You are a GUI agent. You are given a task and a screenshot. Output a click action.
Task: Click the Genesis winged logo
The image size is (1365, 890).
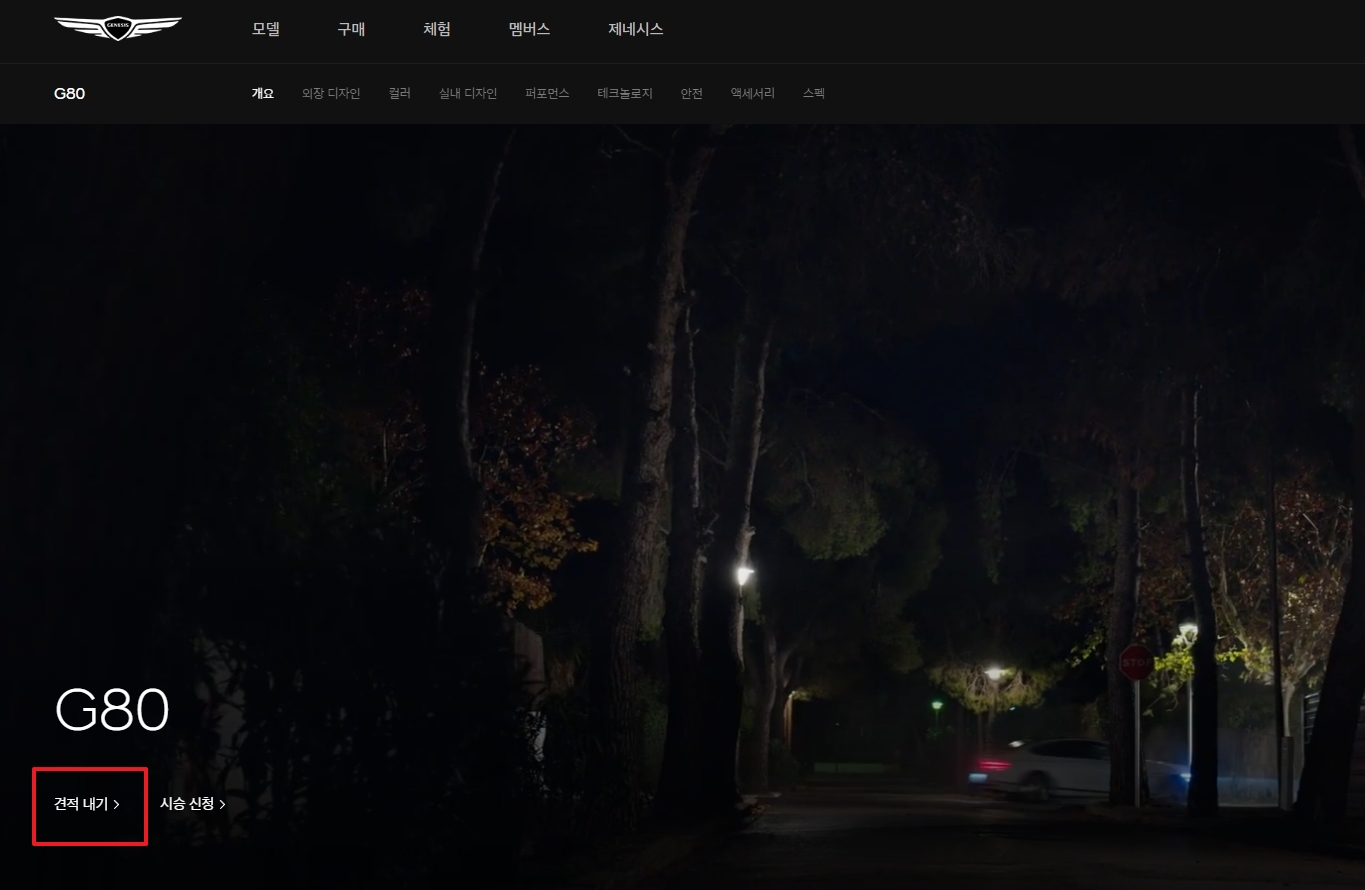point(118,28)
